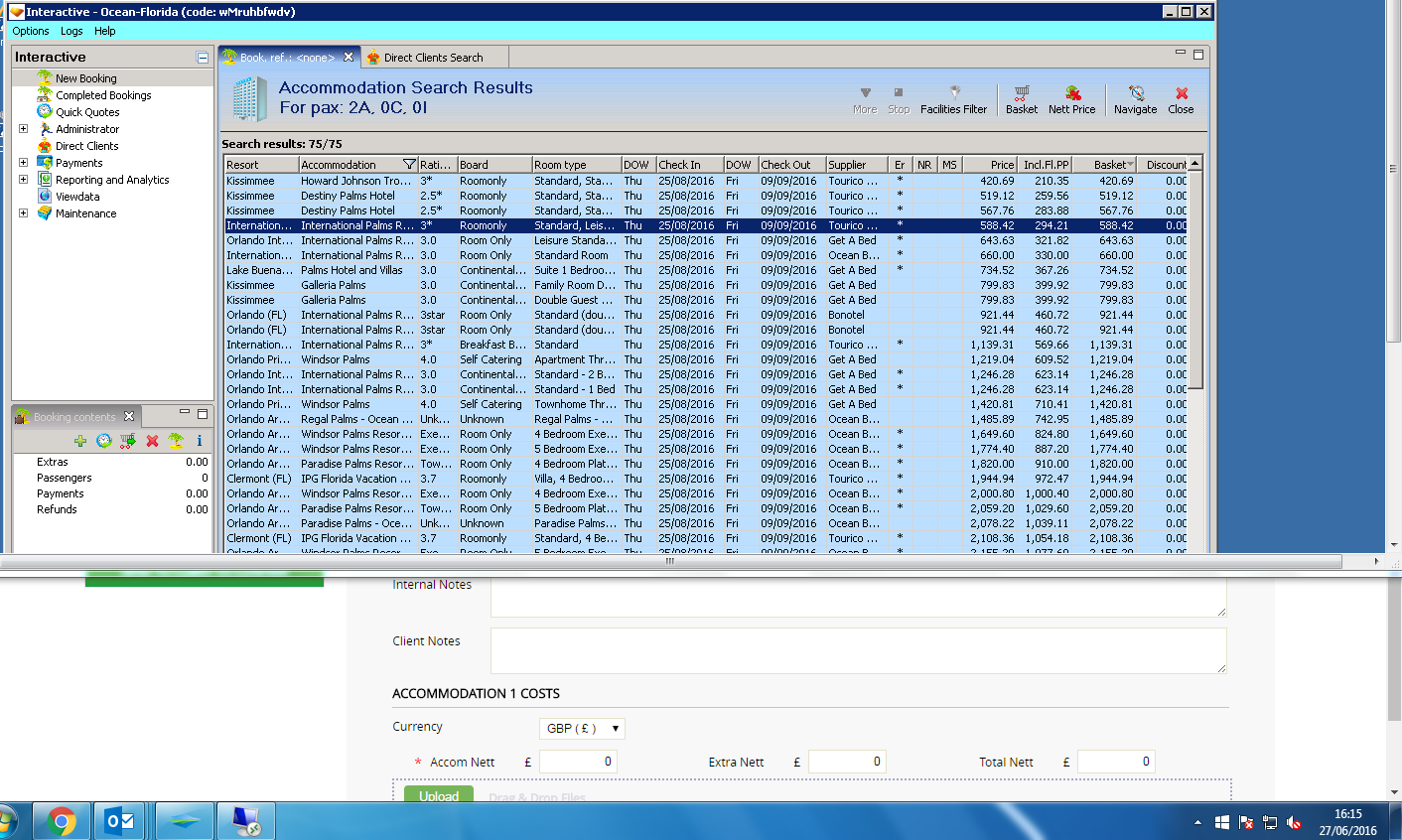Close the Book. ref. tab
The height and width of the screenshot is (840, 1402).
[349, 58]
